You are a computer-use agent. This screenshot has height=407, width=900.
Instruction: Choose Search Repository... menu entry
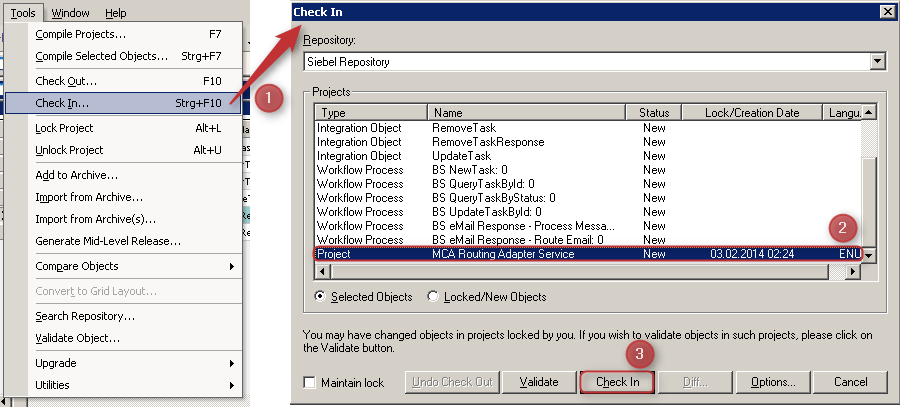click(x=123, y=316)
